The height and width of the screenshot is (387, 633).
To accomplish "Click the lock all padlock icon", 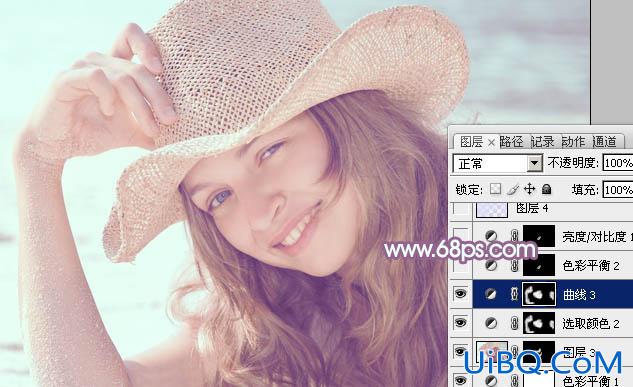I will (546, 189).
